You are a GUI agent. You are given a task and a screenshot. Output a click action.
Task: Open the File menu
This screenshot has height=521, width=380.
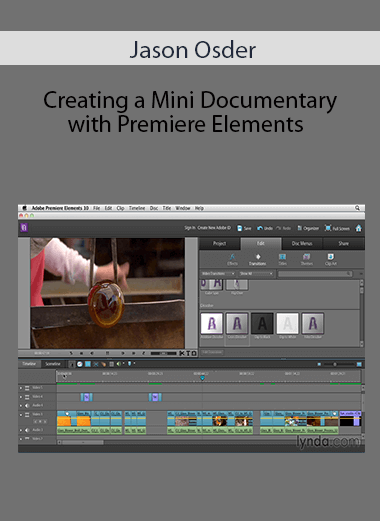pos(97,208)
